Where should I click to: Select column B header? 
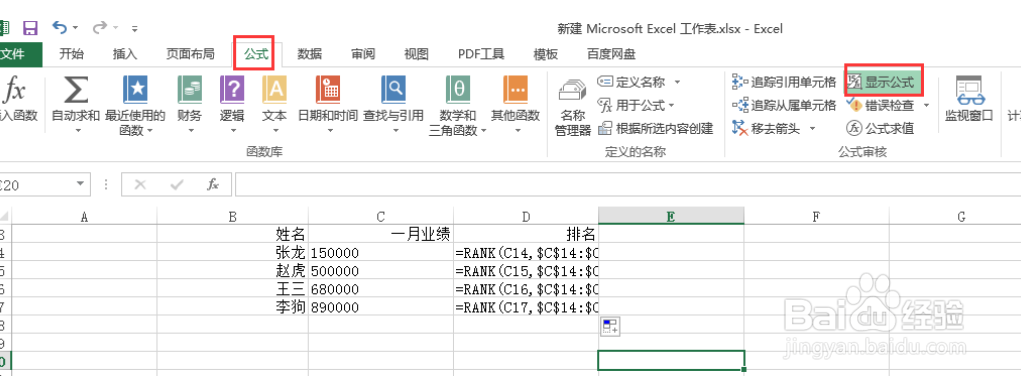click(232, 217)
